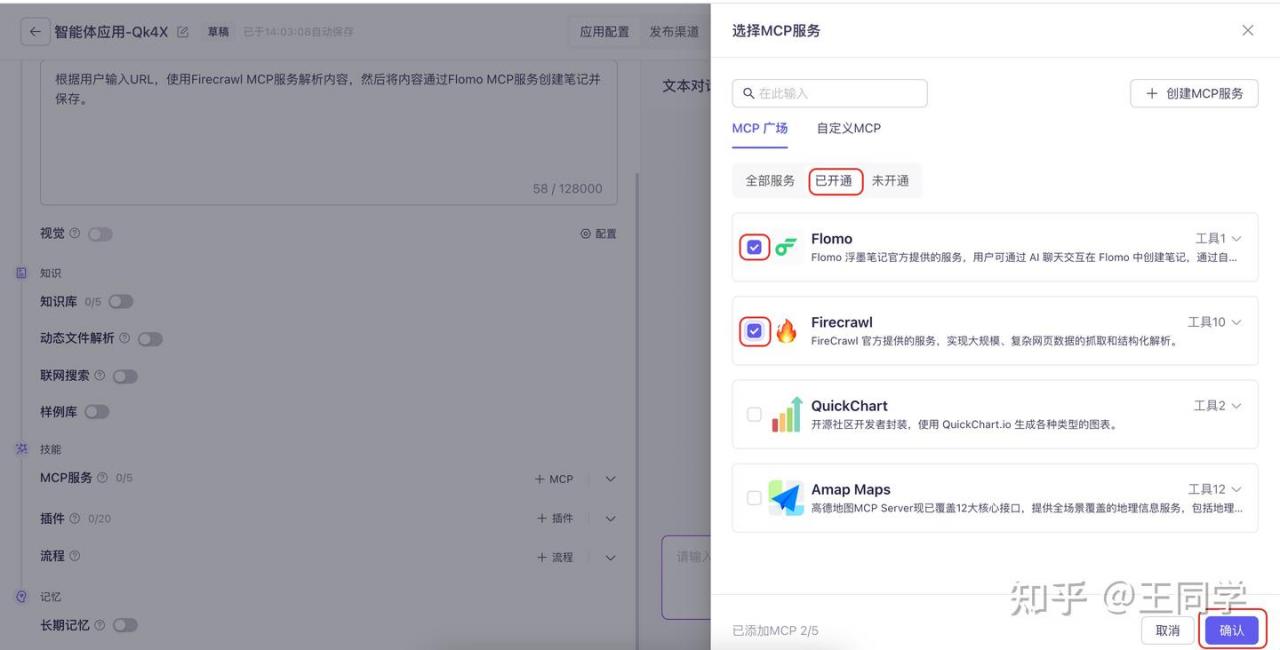This screenshot has width=1280, height=650.
Task: Confirm the selection with 确认
Action: click(x=1232, y=630)
